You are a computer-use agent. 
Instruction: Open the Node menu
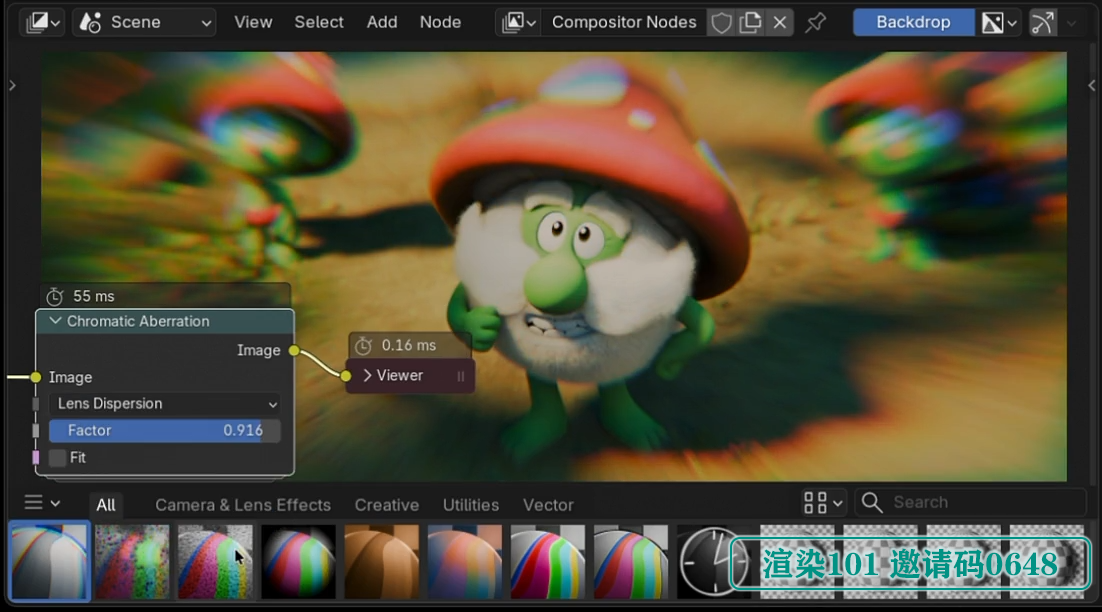pyautogui.click(x=441, y=22)
